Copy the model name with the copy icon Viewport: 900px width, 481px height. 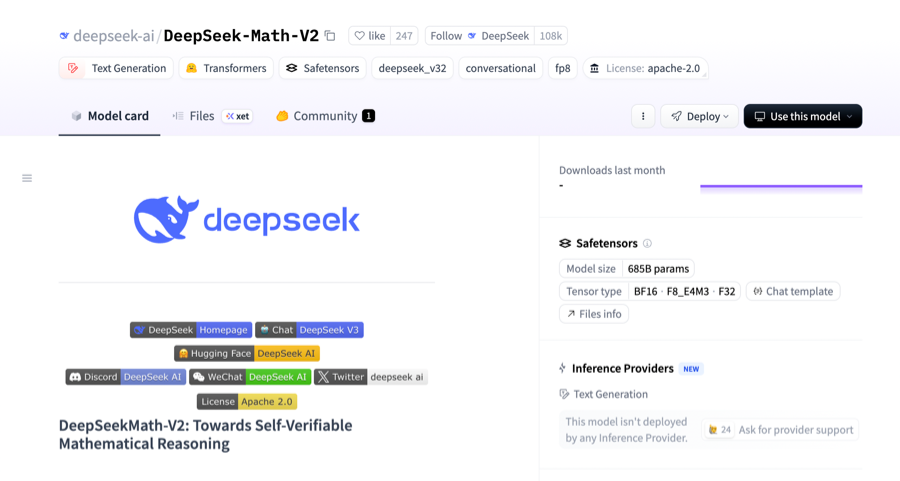coord(330,36)
